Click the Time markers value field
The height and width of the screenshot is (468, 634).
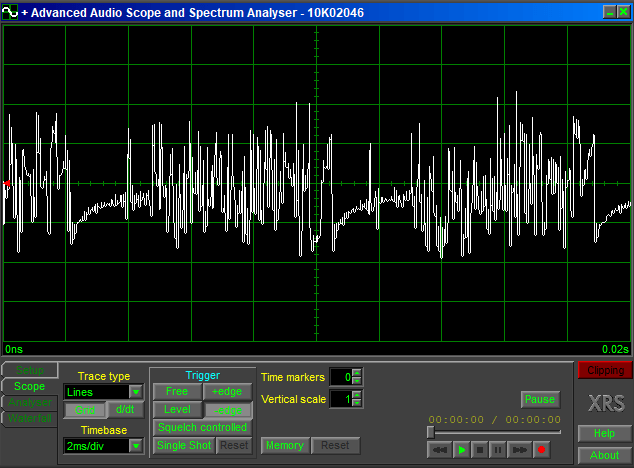(341, 377)
